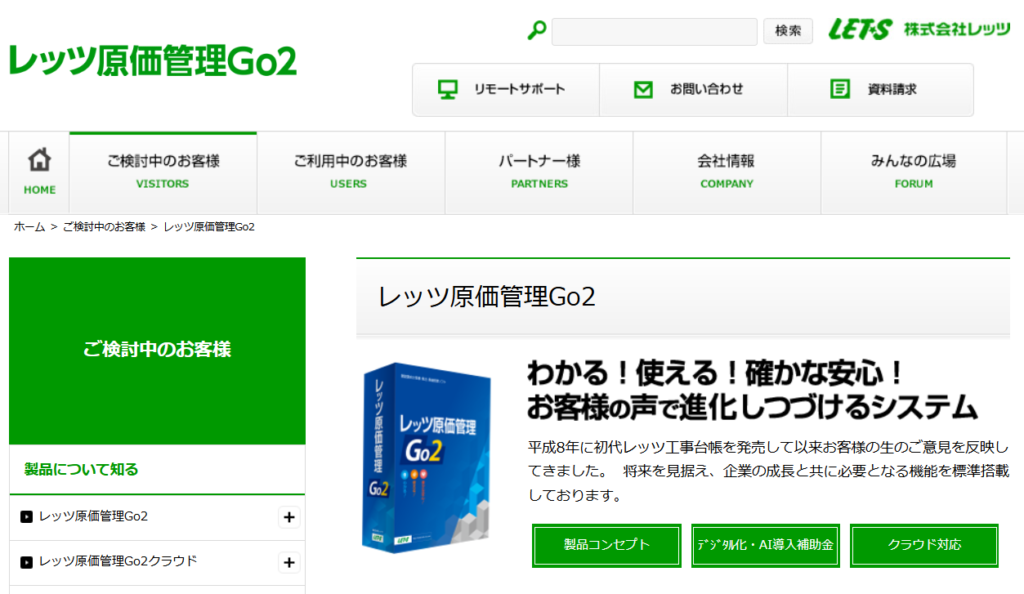Click the arrow bullet beside レッツ原価管理Go2クラウド

26,562
